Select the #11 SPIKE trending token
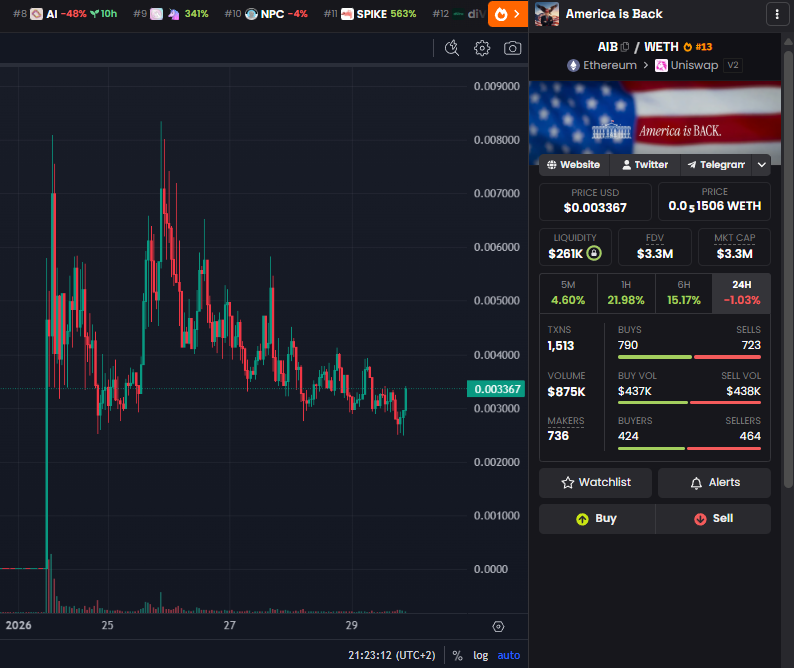 pyautogui.click(x=370, y=14)
